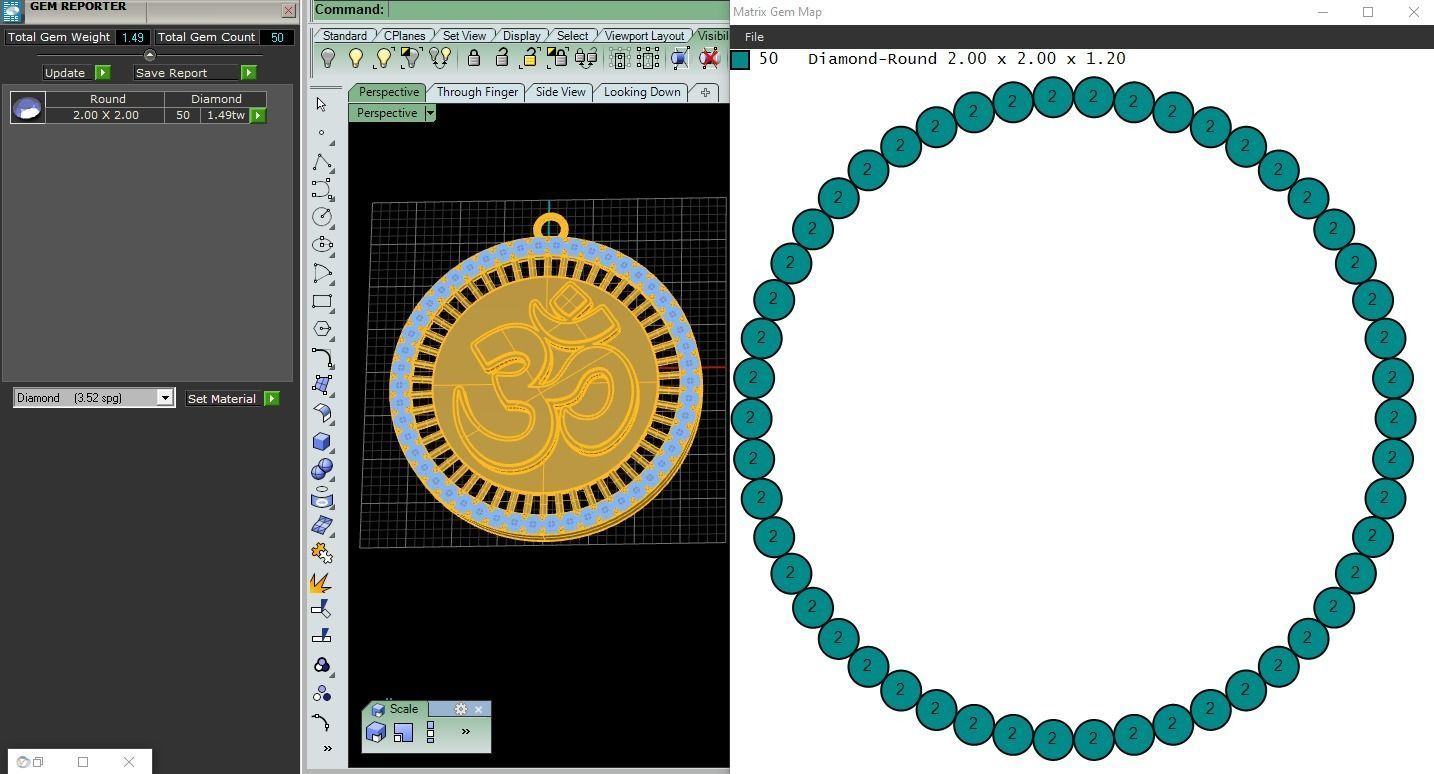Select the Point tool in side toolbar
Image resolution: width=1434 pixels, height=774 pixels.
[321, 132]
